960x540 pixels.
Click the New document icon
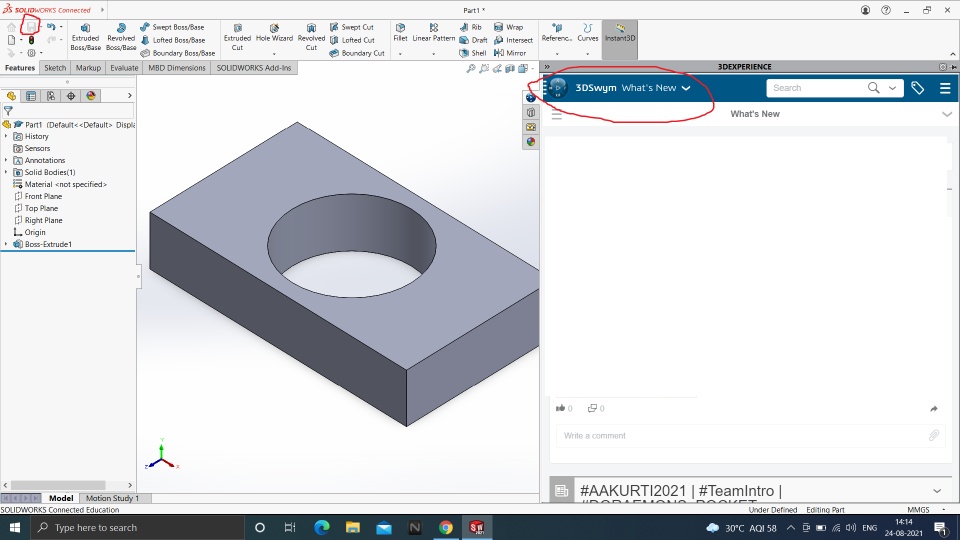(x=11, y=40)
